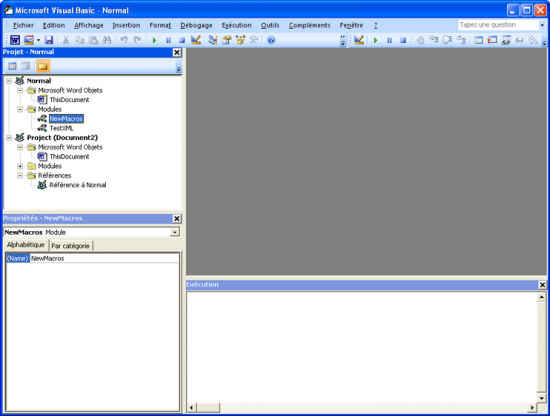Click the Cut scissors icon

pyautogui.click(x=66, y=40)
